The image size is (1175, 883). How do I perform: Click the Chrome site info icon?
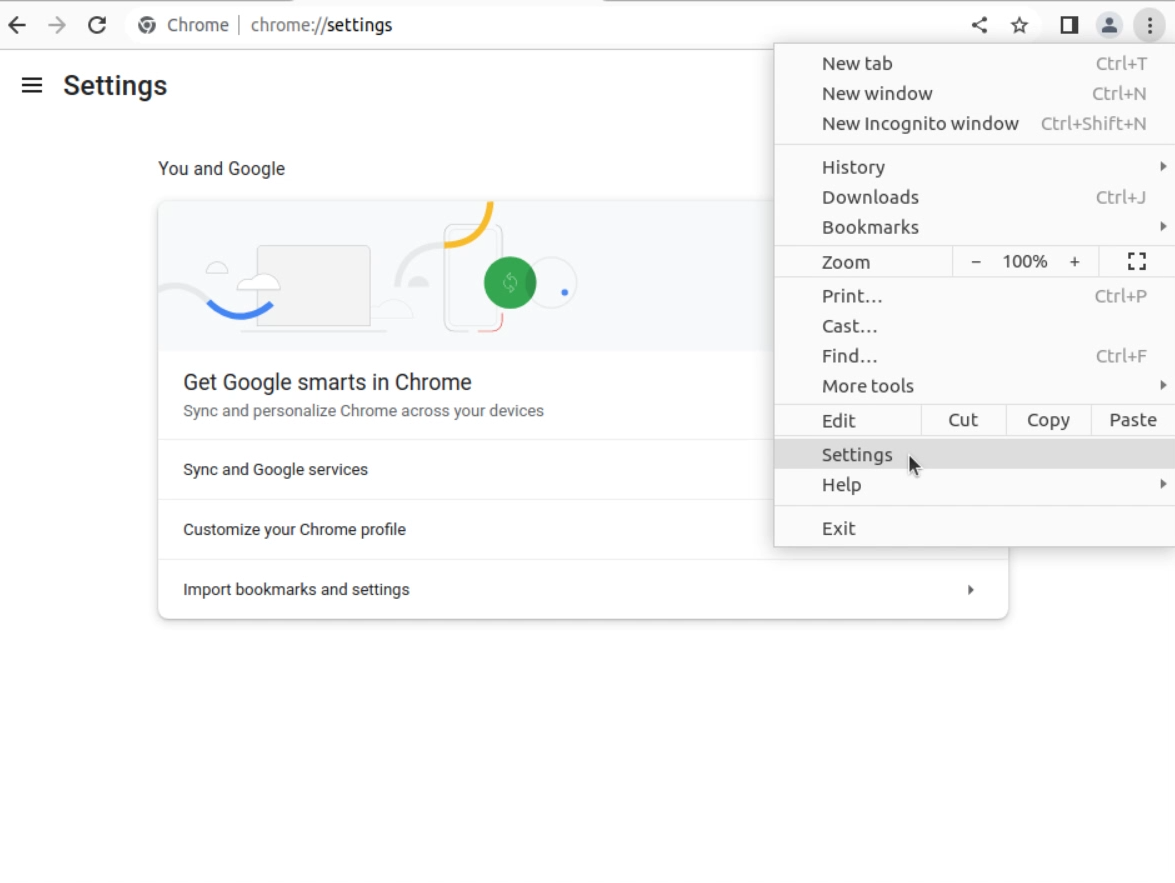[147, 25]
